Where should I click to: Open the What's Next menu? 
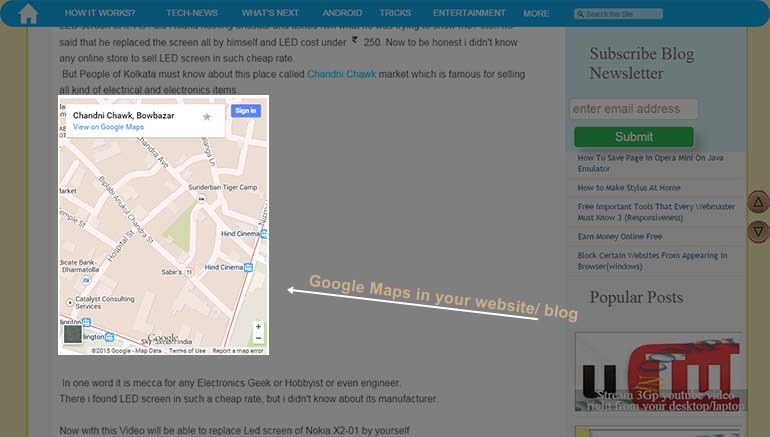coord(270,13)
